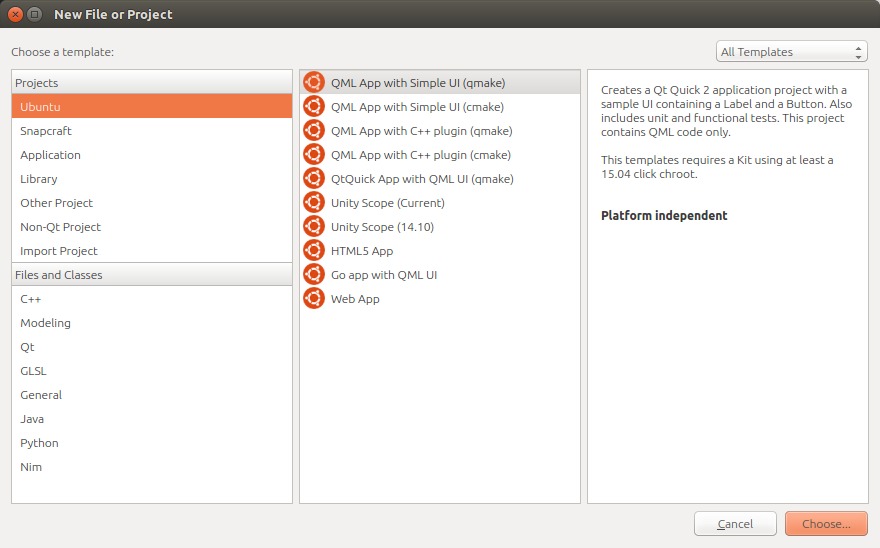
Task: Click the Cancel button
Action: pyautogui.click(x=735, y=524)
